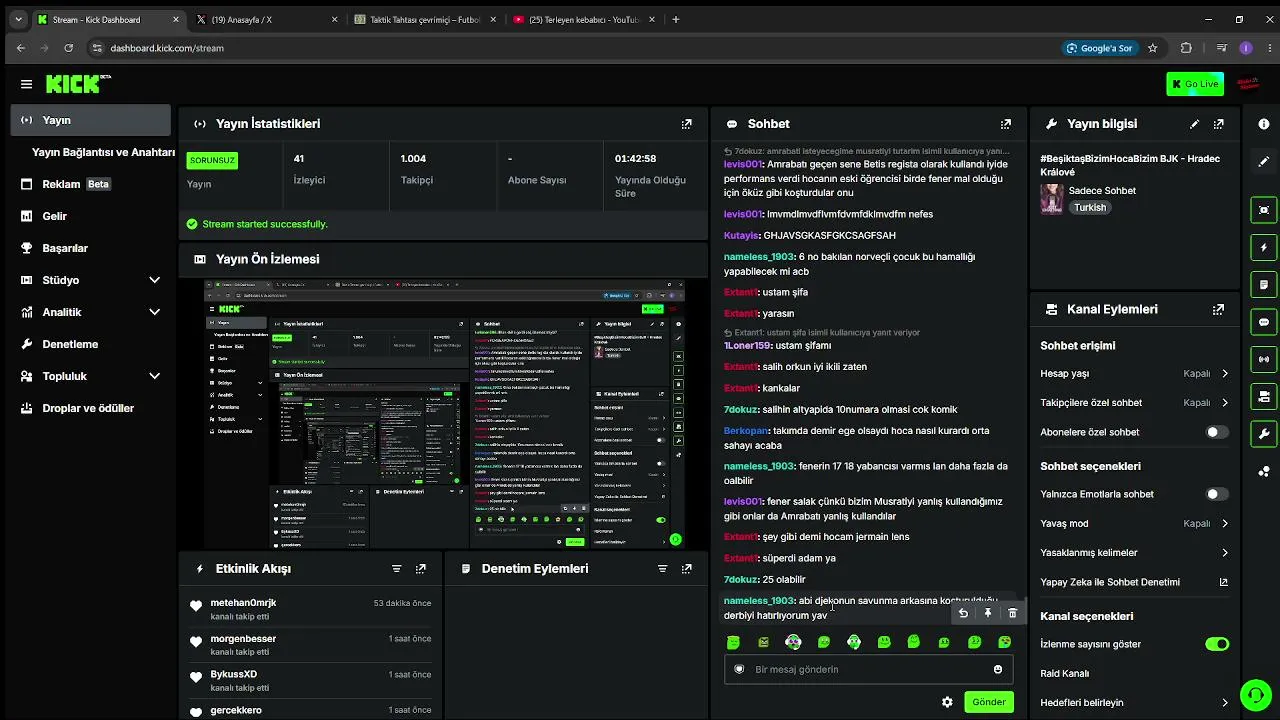Open the browser tab search dropdown
The width and height of the screenshot is (1280, 720).
click(x=18, y=19)
